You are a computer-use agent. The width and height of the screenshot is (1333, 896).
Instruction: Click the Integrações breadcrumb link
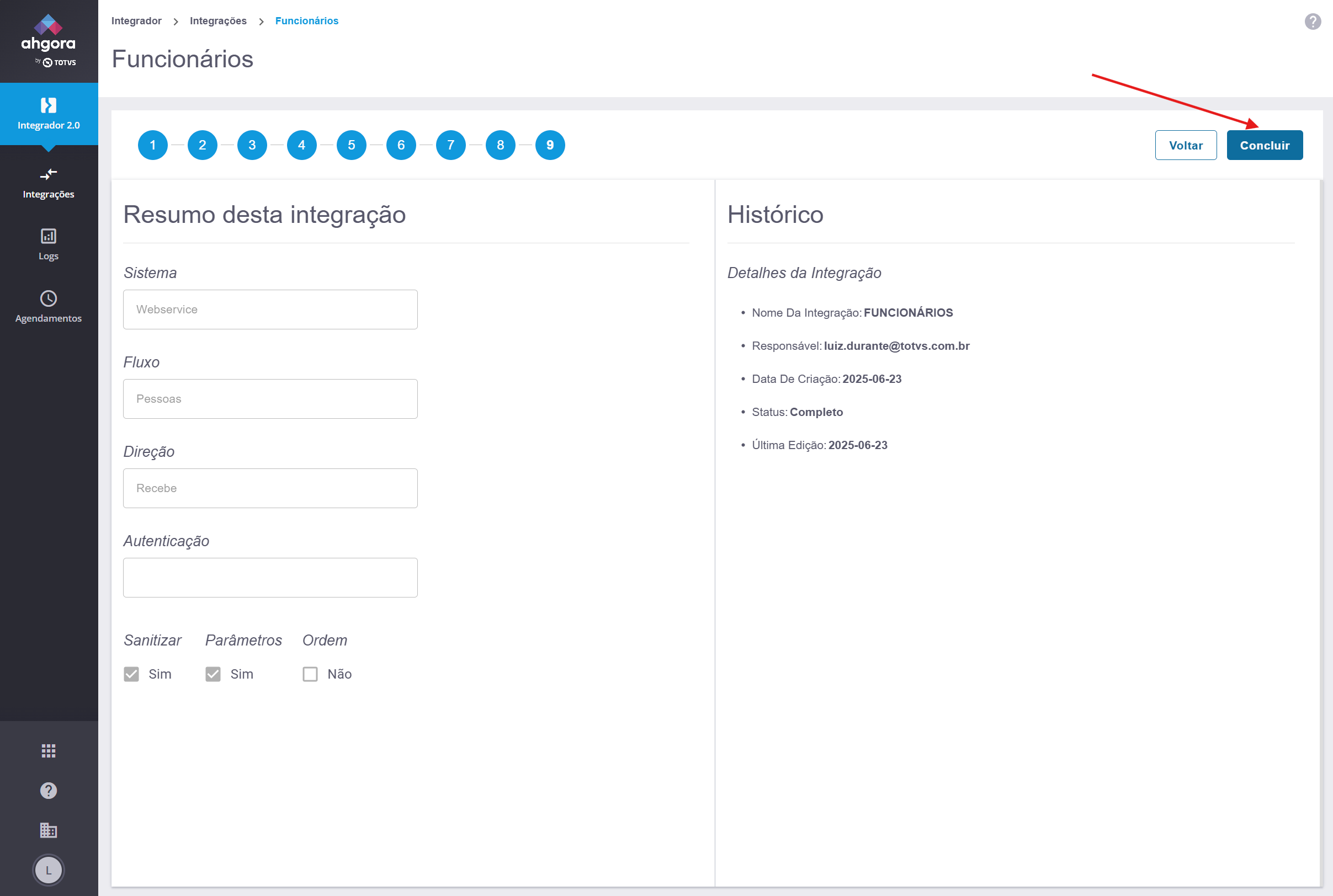(x=218, y=21)
